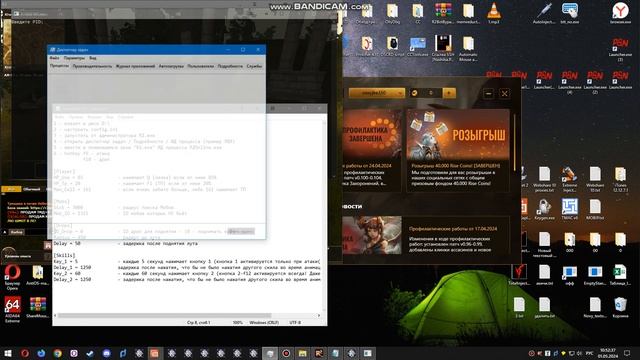
Task: Click the taskbar clock and date
Action: (x=608, y=353)
